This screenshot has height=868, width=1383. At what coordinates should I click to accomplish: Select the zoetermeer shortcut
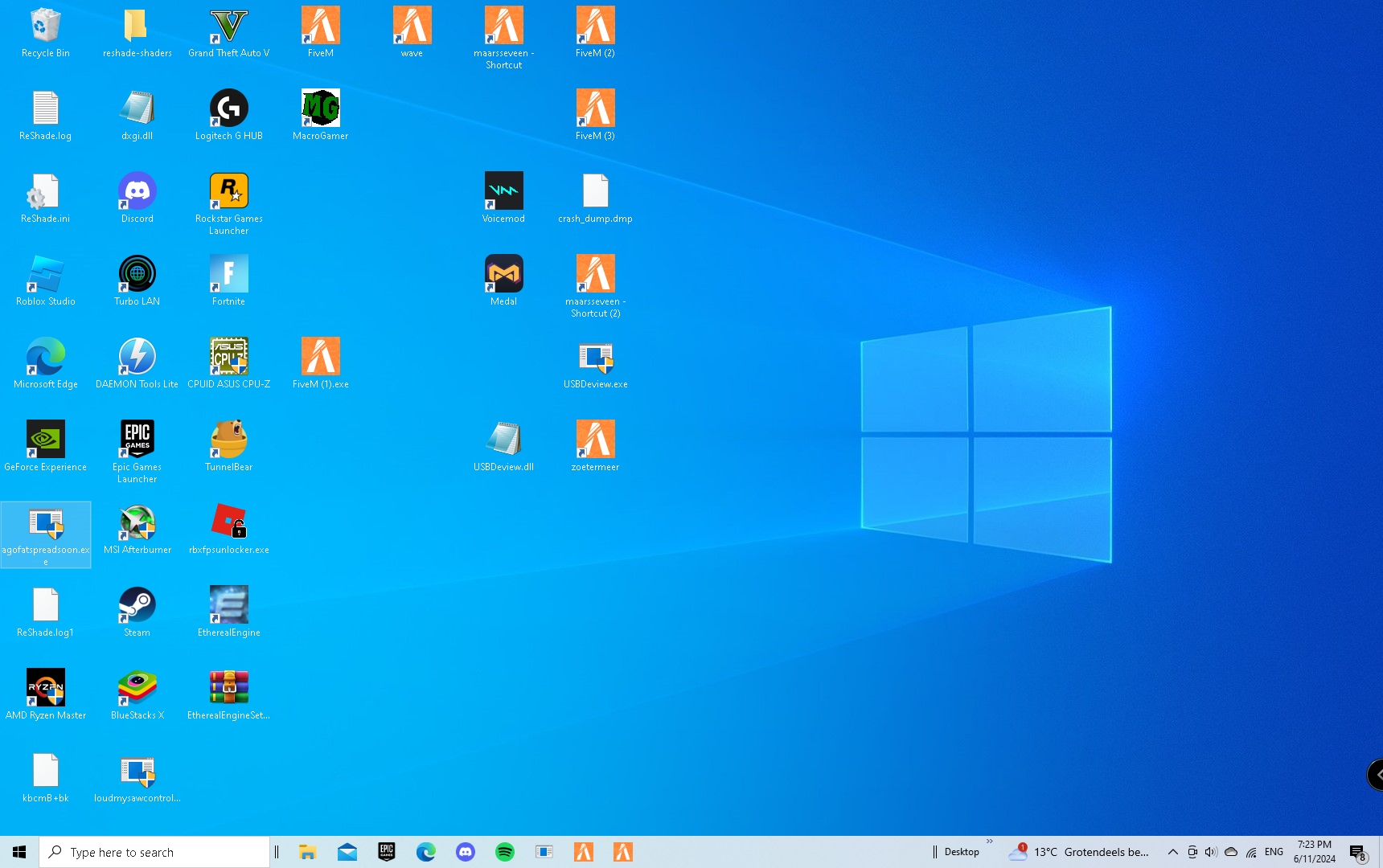[x=596, y=446]
